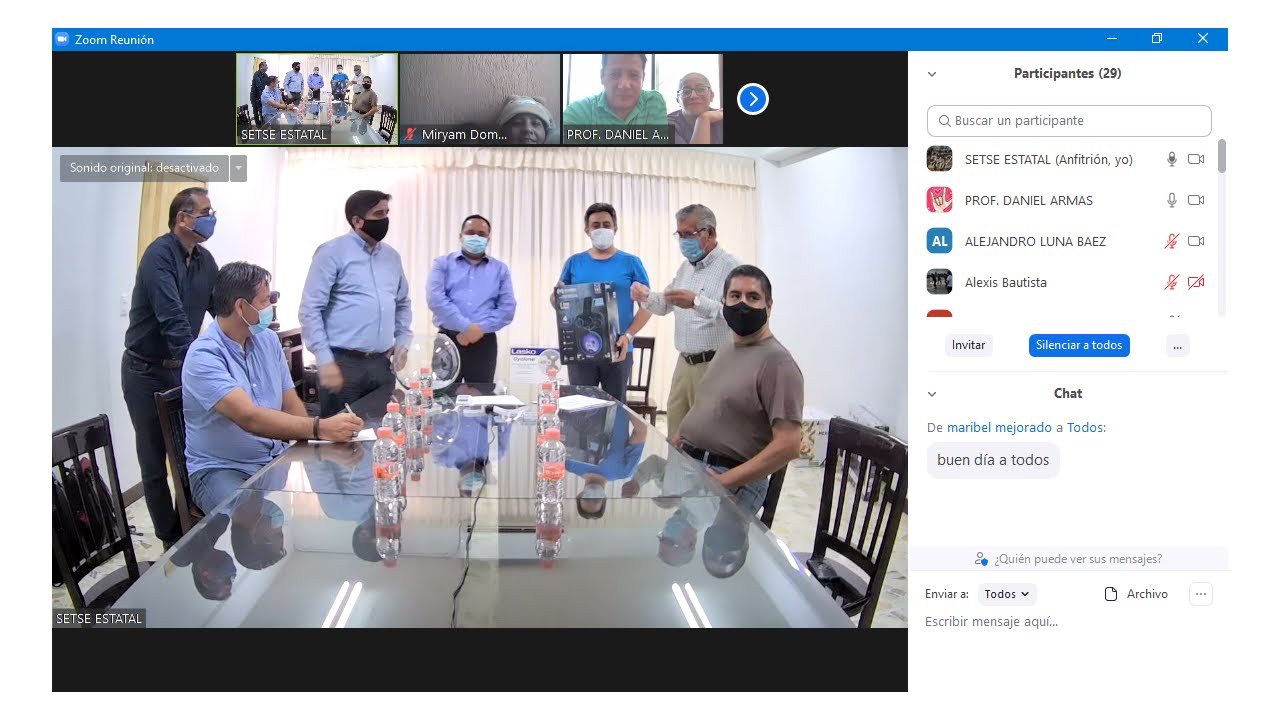Click the Invitar button
This screenshot has width=1280, height=720.
point(968,345)
